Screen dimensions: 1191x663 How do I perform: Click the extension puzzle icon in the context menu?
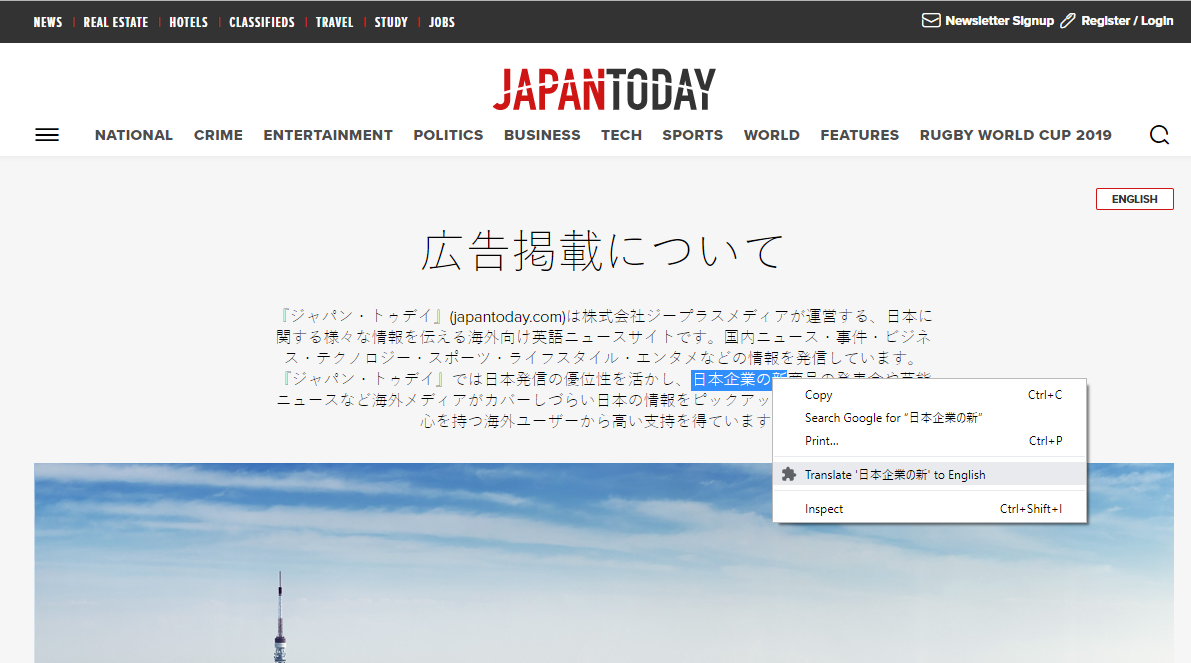(x=789, y=475)
